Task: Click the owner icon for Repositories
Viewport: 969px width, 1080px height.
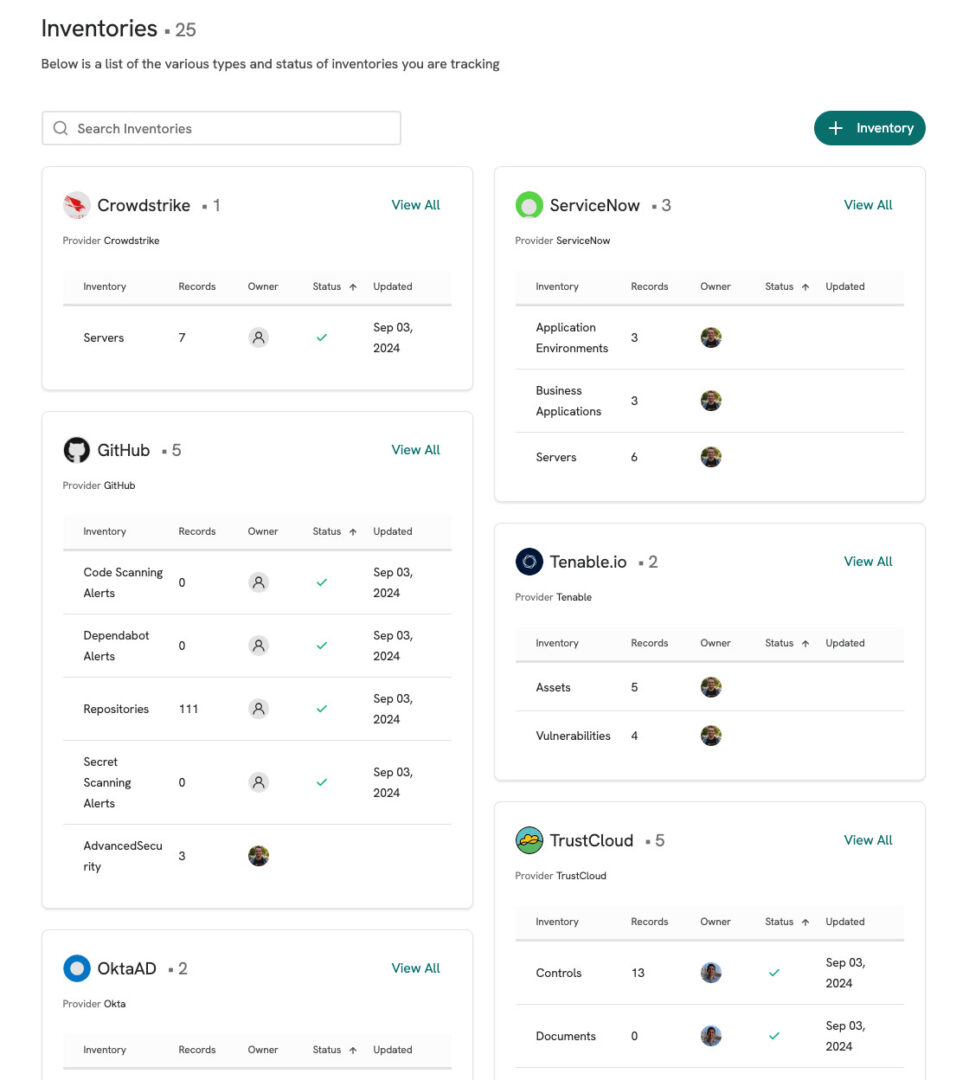Action: tap(258, 709)
